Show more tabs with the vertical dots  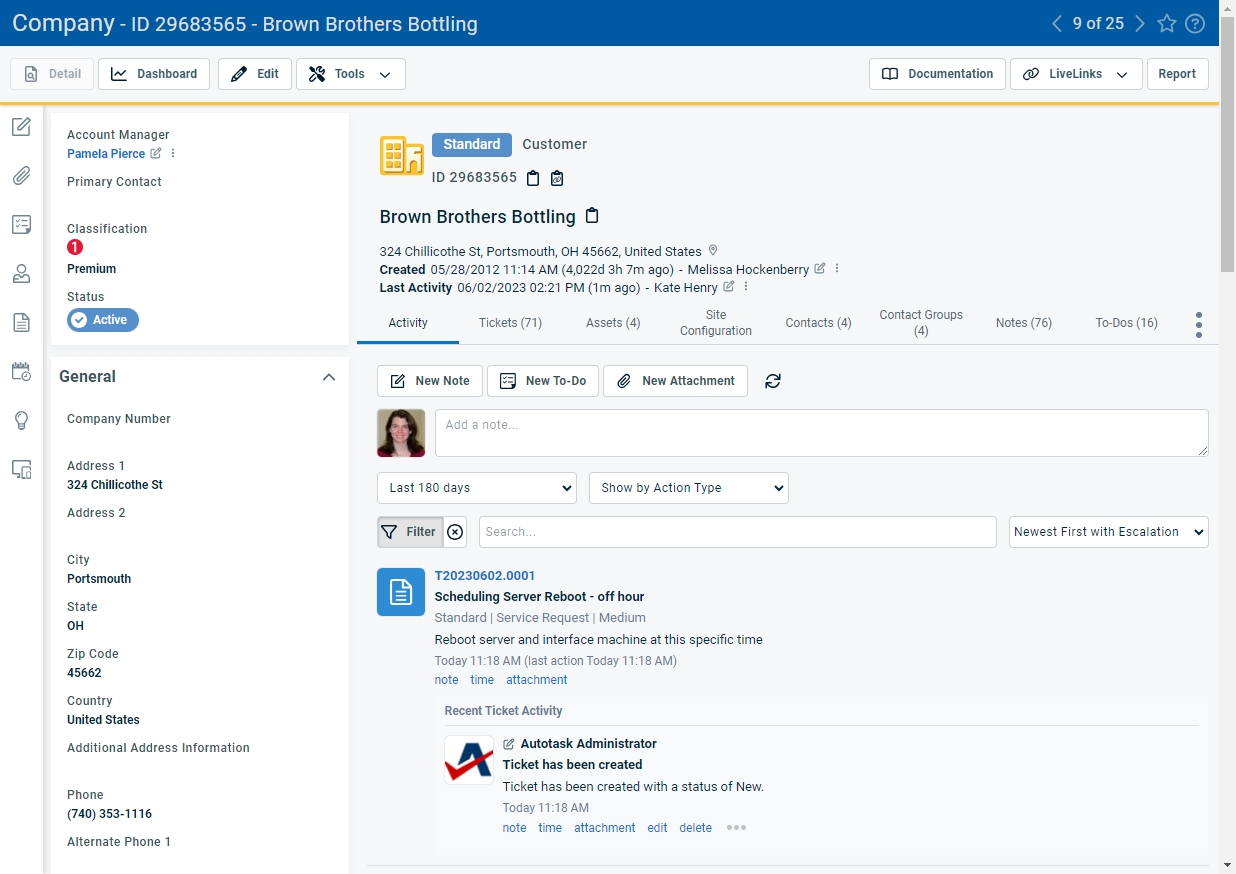1199,324
